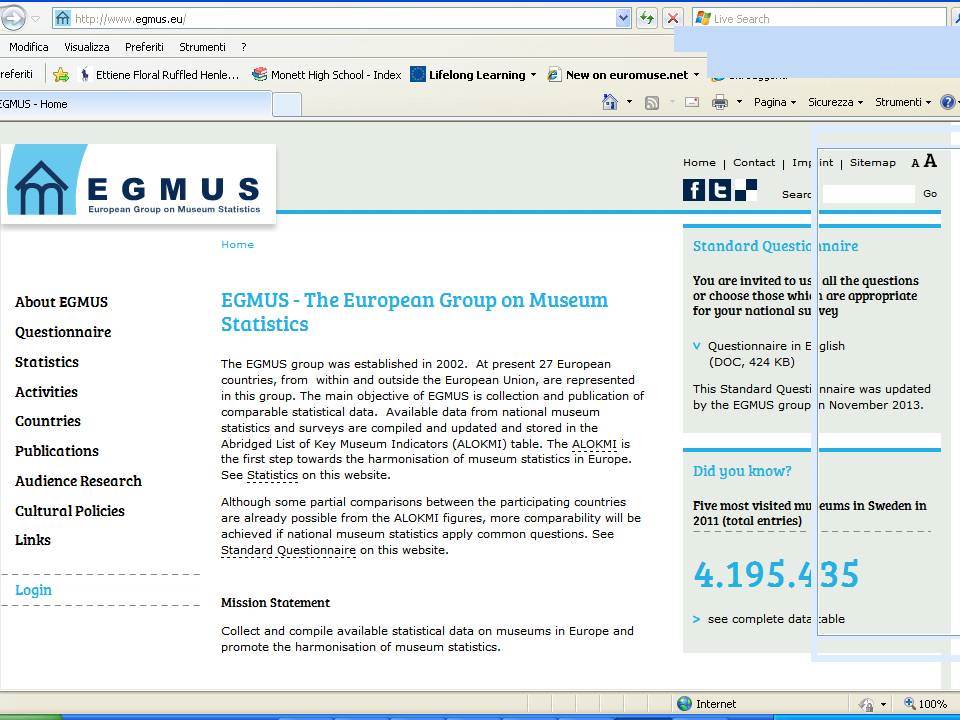Click the small A to decrease font size
960x720 pixels.
pyautogui.click(x=915, y=163)
